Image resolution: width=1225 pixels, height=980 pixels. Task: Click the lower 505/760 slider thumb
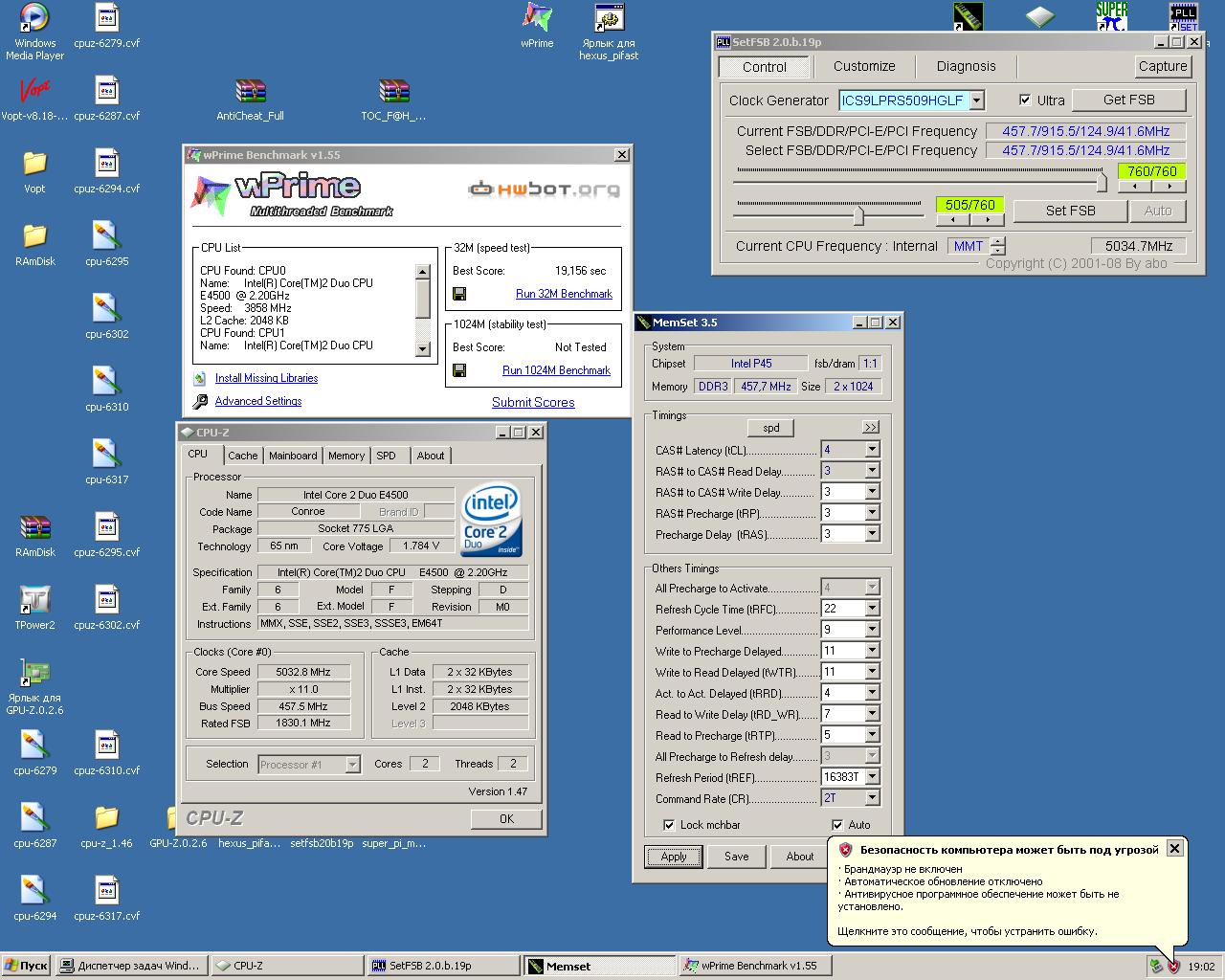tap(858, 214)
